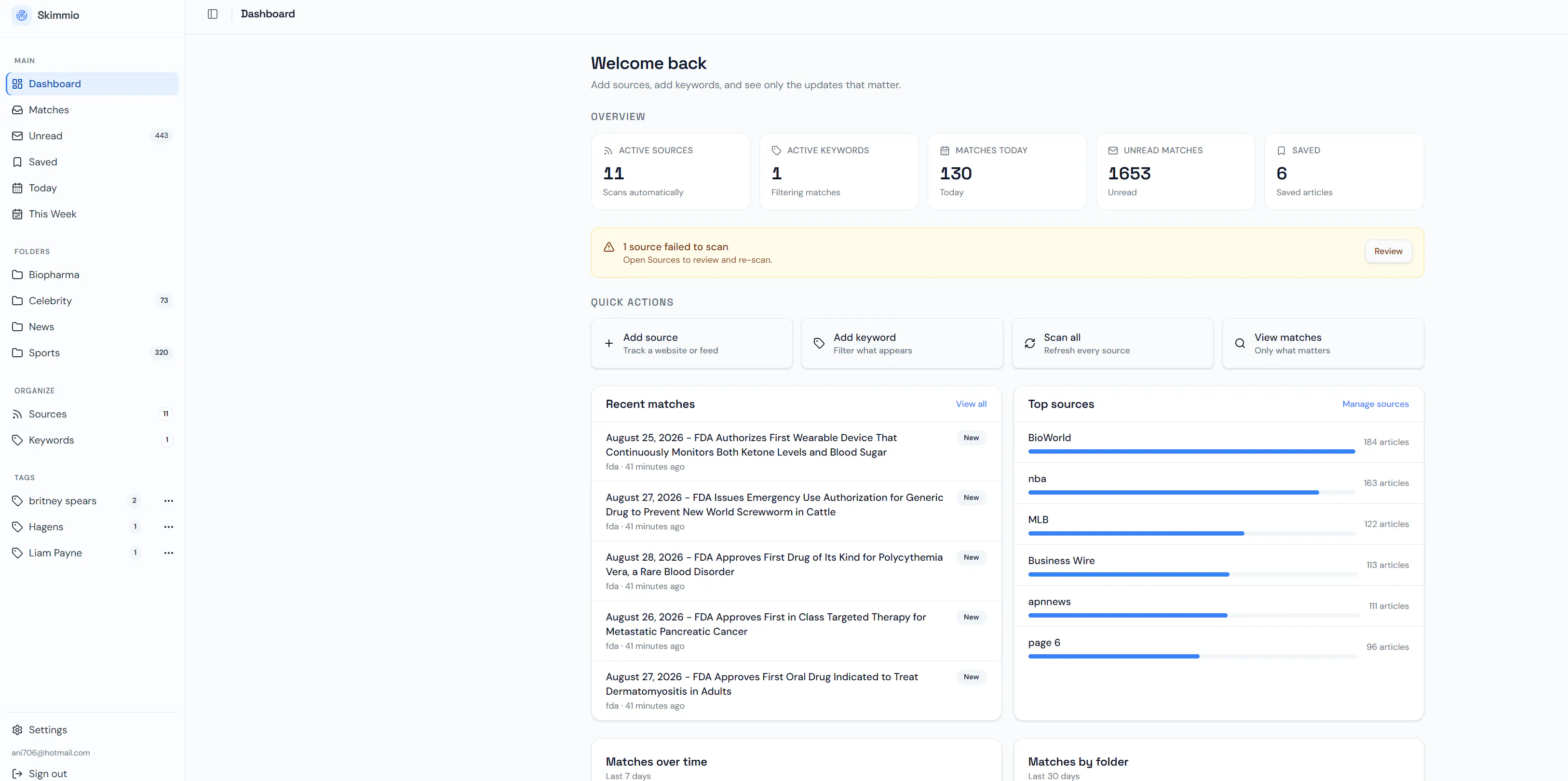
Task: Open the Active Sources overview card
Action: point(671,172)
